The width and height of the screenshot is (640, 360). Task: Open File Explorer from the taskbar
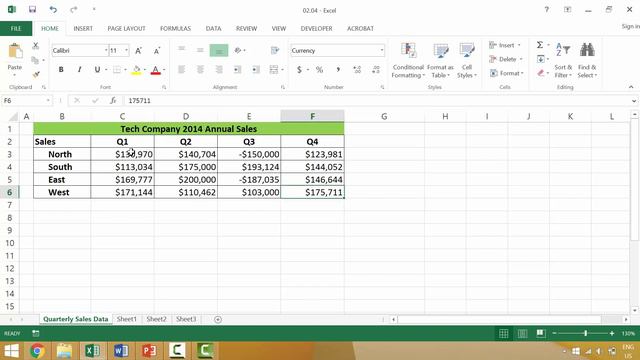tap(64, 351)
